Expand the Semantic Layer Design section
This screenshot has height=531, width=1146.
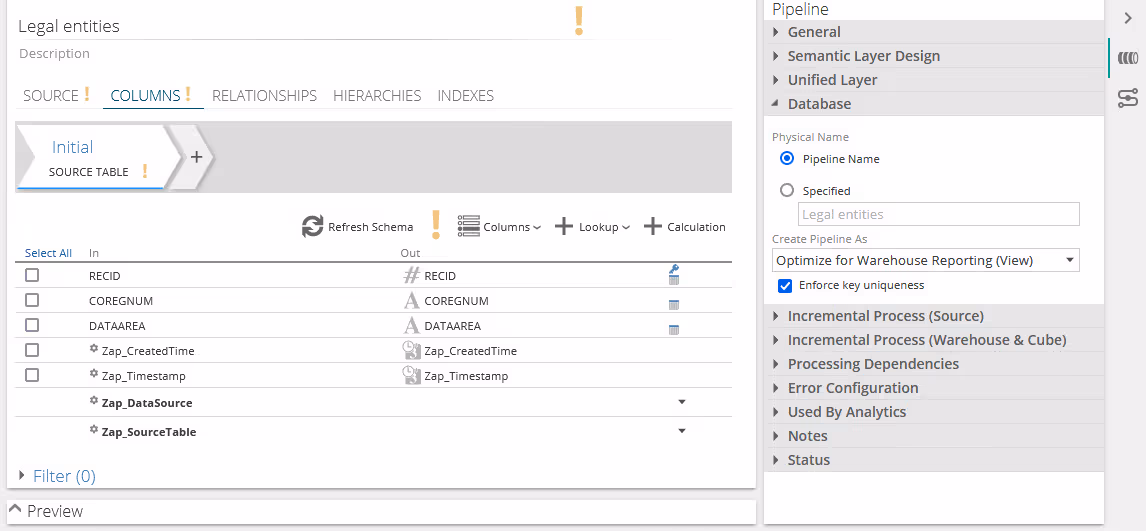(x=863, y=56)
